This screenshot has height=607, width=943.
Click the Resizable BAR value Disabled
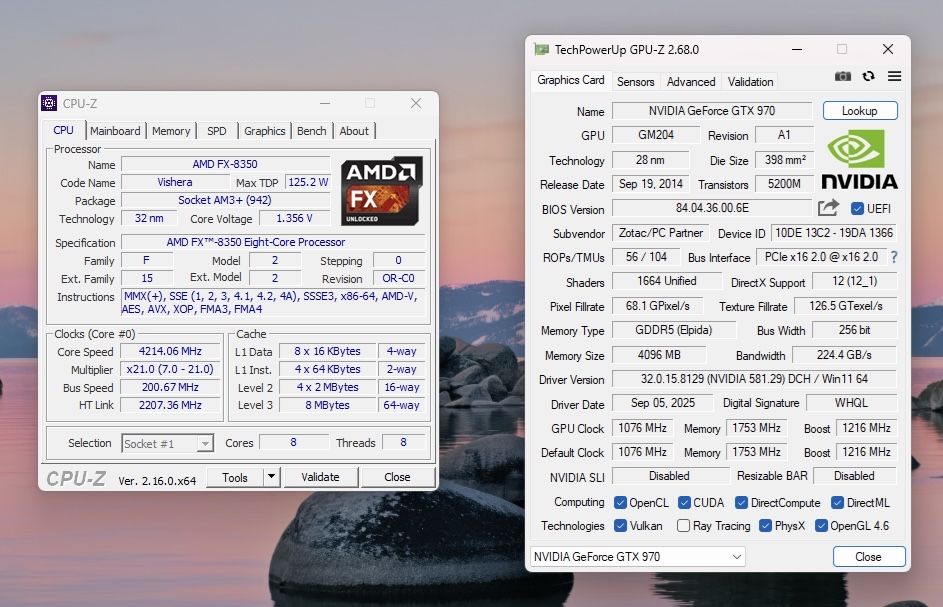coord(855,476)
